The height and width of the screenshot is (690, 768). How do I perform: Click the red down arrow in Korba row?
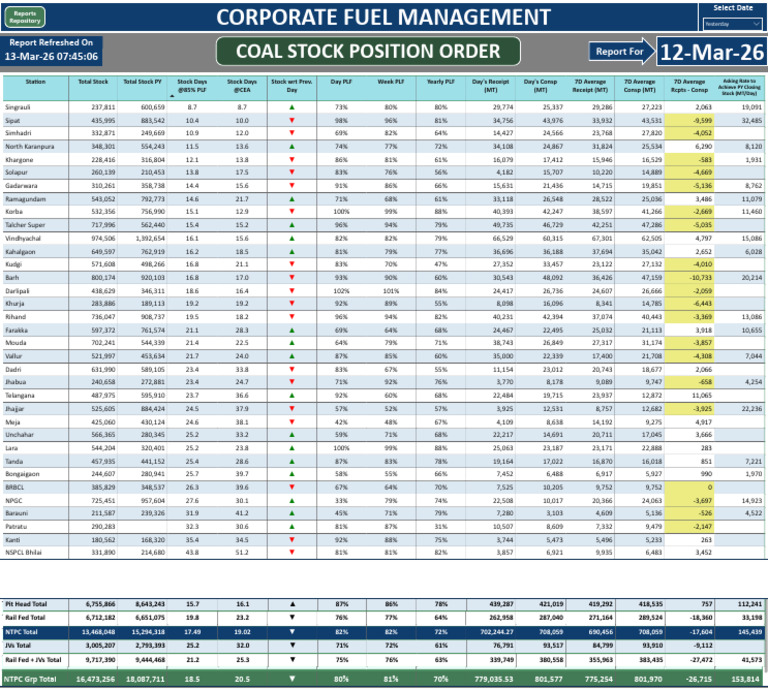click(x=292, y=212)
